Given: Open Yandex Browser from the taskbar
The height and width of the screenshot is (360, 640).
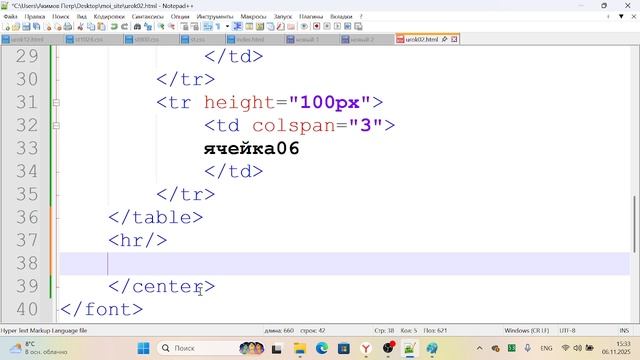Looking at the screenshot, I should pyautogui.click(x=366, y=348).
